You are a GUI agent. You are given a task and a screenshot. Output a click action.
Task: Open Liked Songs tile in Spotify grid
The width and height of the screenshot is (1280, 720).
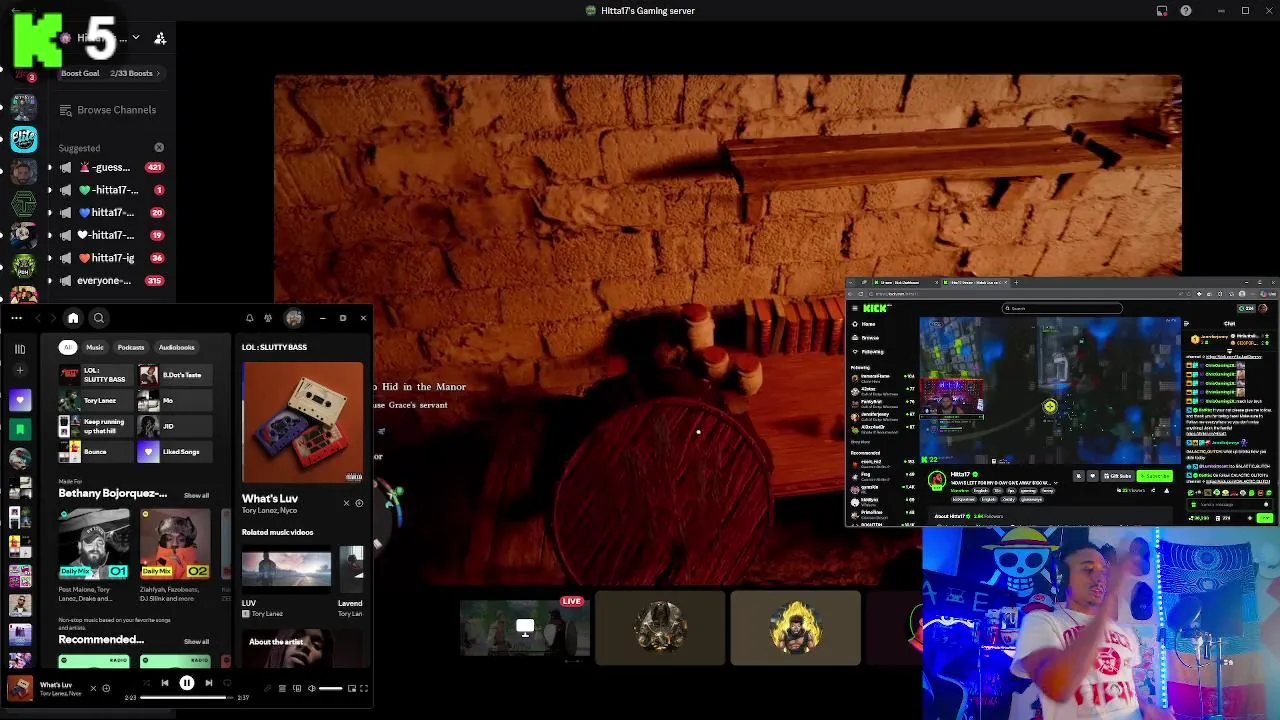click(x=175, y=452)
